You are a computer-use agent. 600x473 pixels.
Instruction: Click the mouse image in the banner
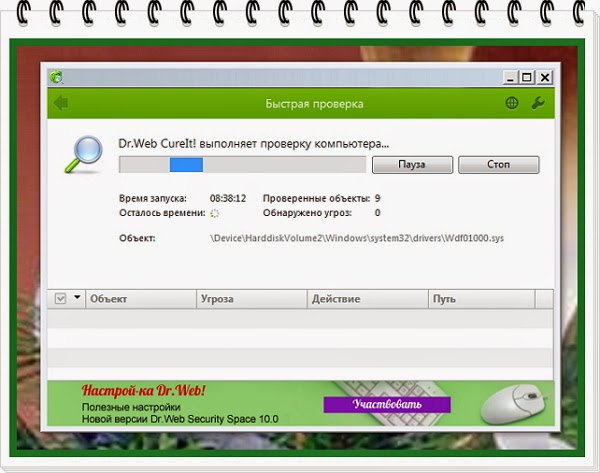[515, 403]
